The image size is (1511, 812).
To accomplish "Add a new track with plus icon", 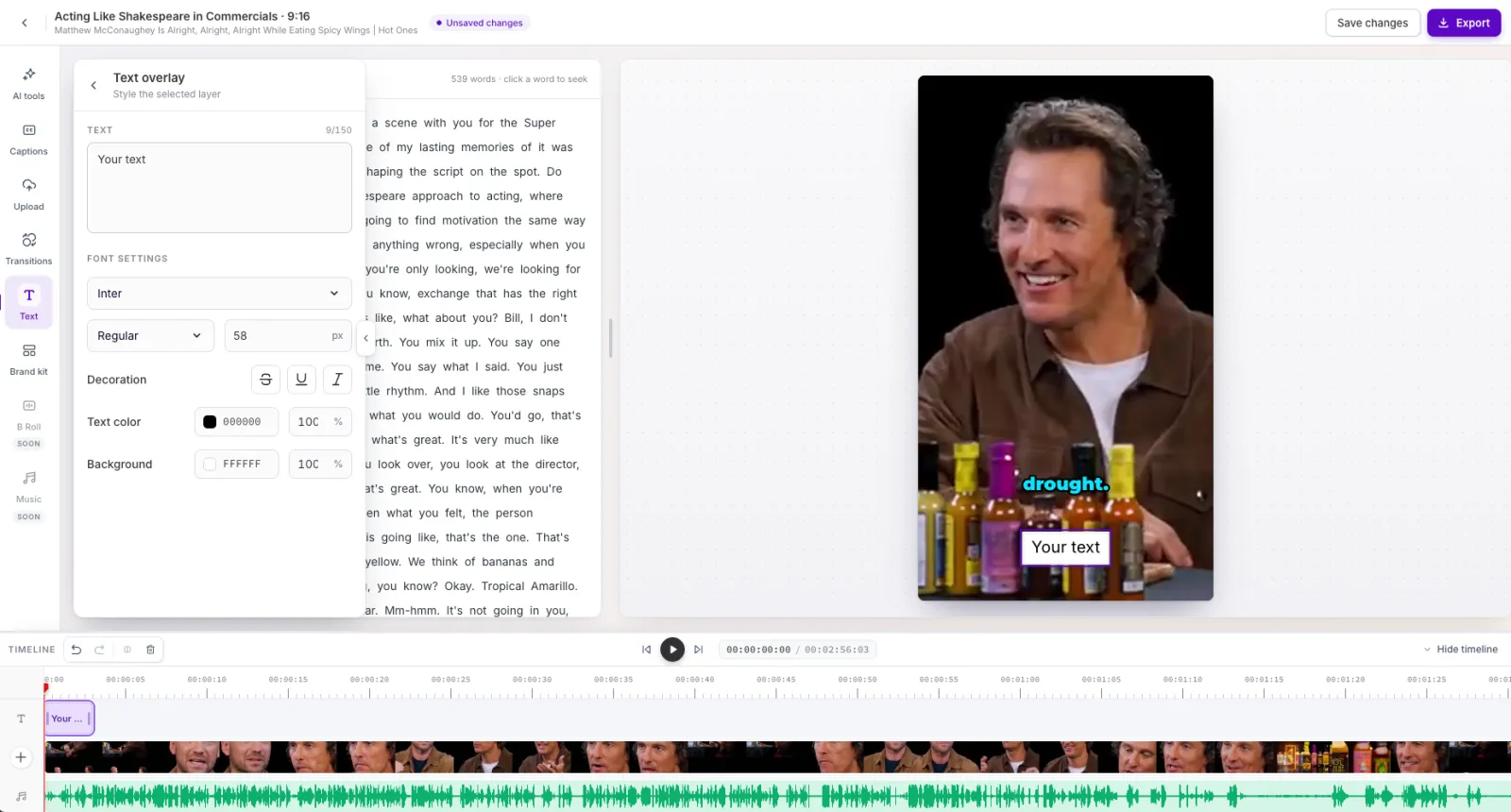I will 21,757.
